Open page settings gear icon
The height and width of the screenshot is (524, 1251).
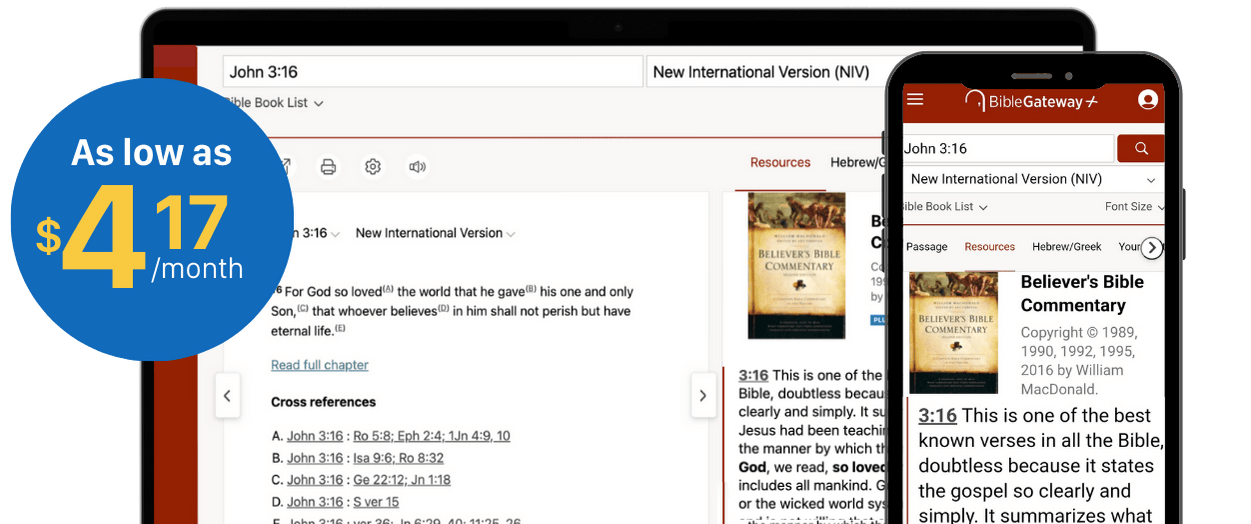click(373, 167)
